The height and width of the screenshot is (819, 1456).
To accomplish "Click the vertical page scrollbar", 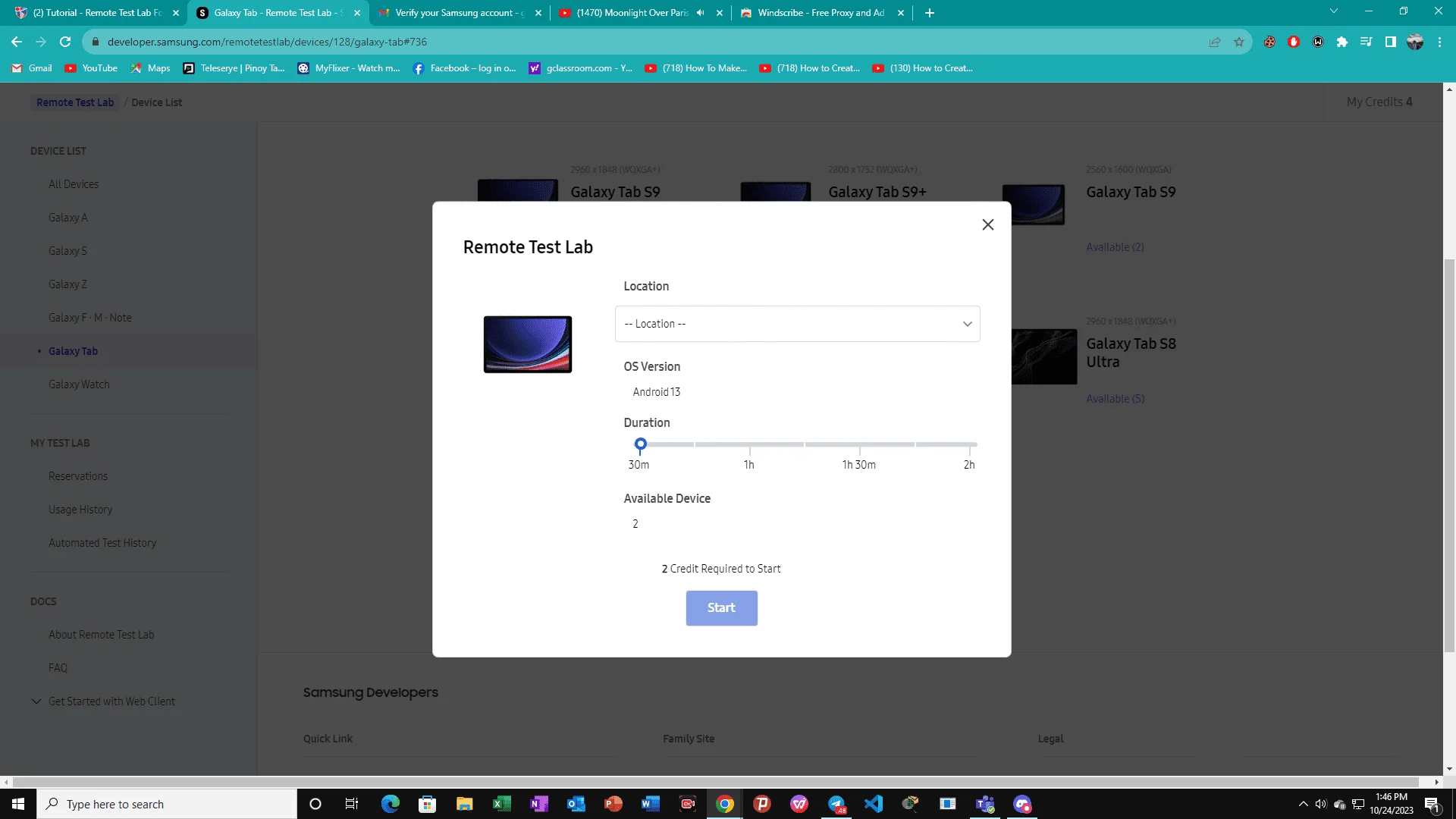I will [1449, 455].
